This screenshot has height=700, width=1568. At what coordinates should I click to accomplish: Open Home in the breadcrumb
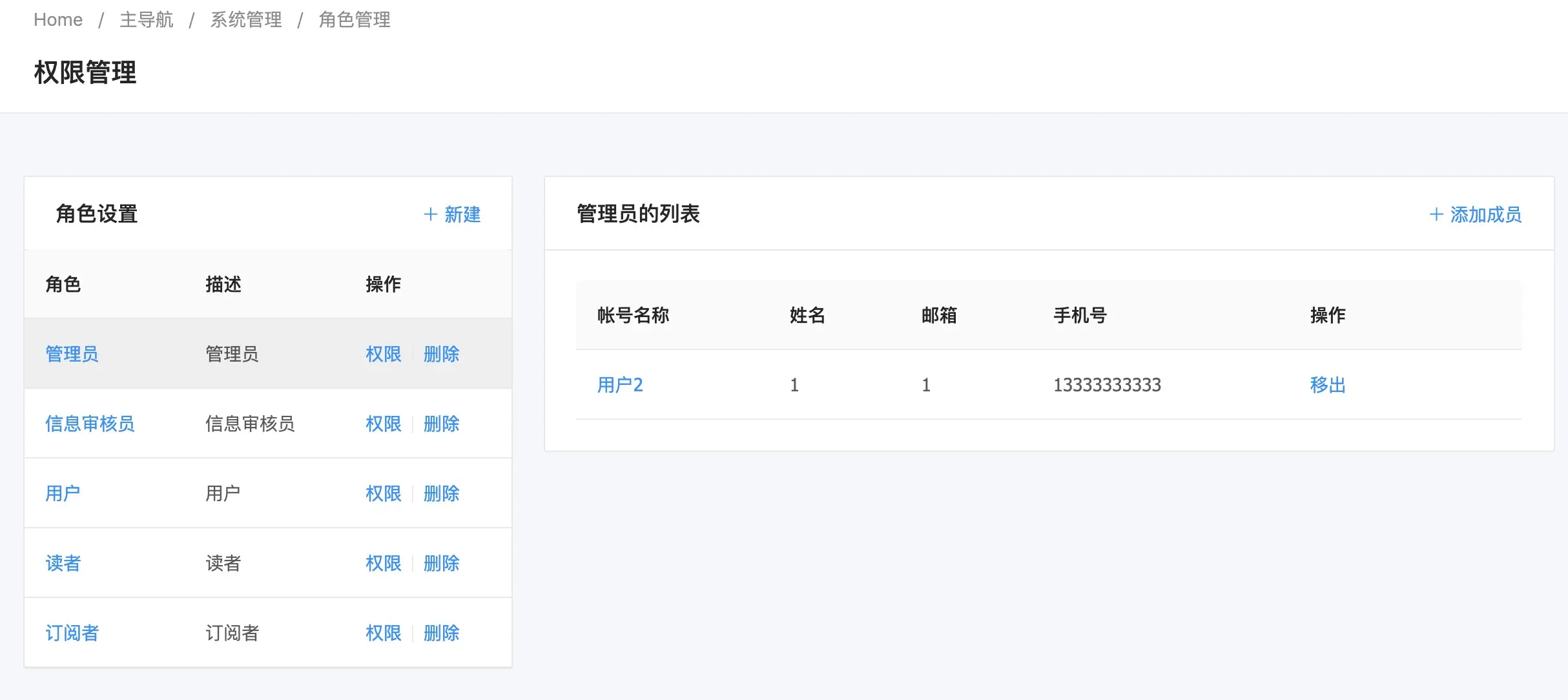[x=58, y=20]
